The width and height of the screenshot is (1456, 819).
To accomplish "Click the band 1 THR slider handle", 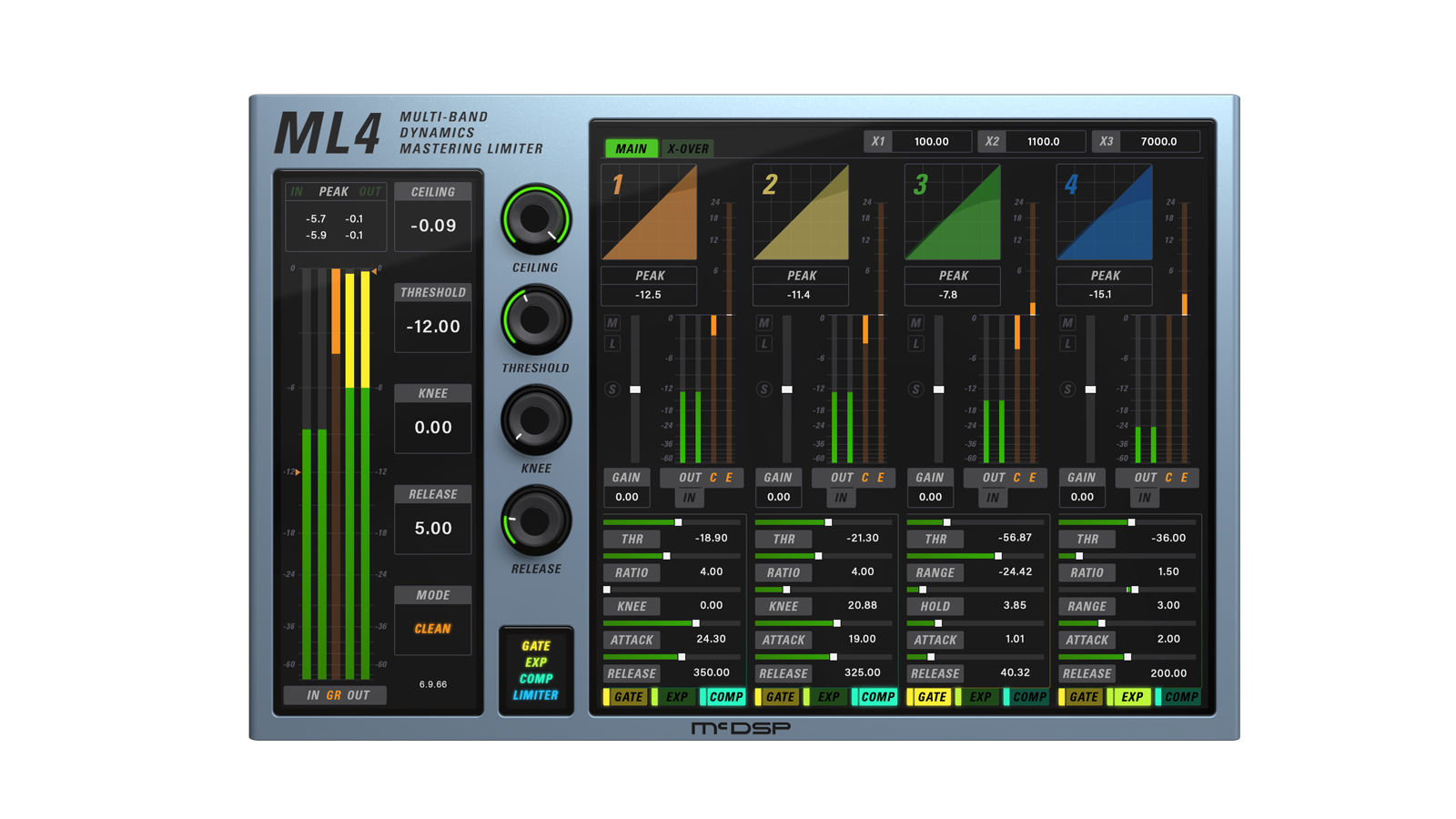I will pyautogui.click(x=678, y=522).
